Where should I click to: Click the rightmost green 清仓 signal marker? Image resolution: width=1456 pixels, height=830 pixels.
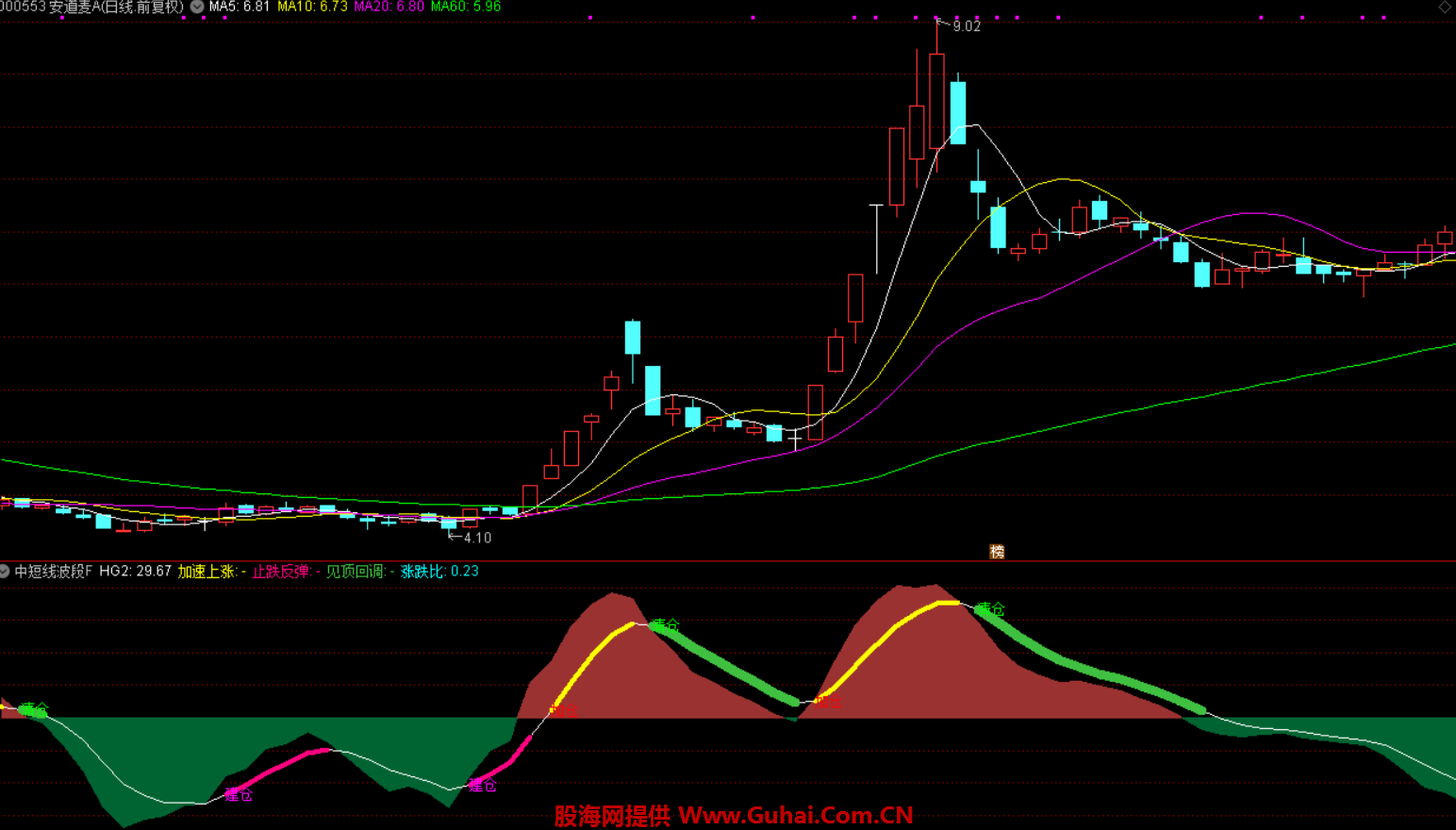click(990, 609)
